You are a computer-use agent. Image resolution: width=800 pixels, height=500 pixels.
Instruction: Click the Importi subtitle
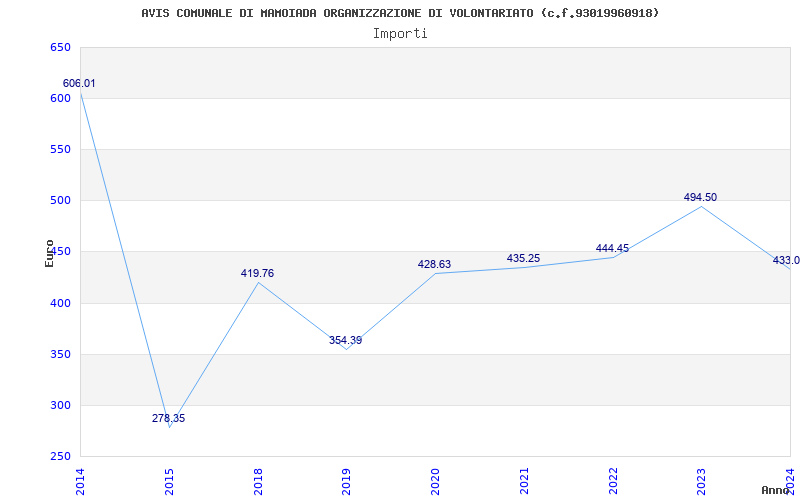click(400, 33)
